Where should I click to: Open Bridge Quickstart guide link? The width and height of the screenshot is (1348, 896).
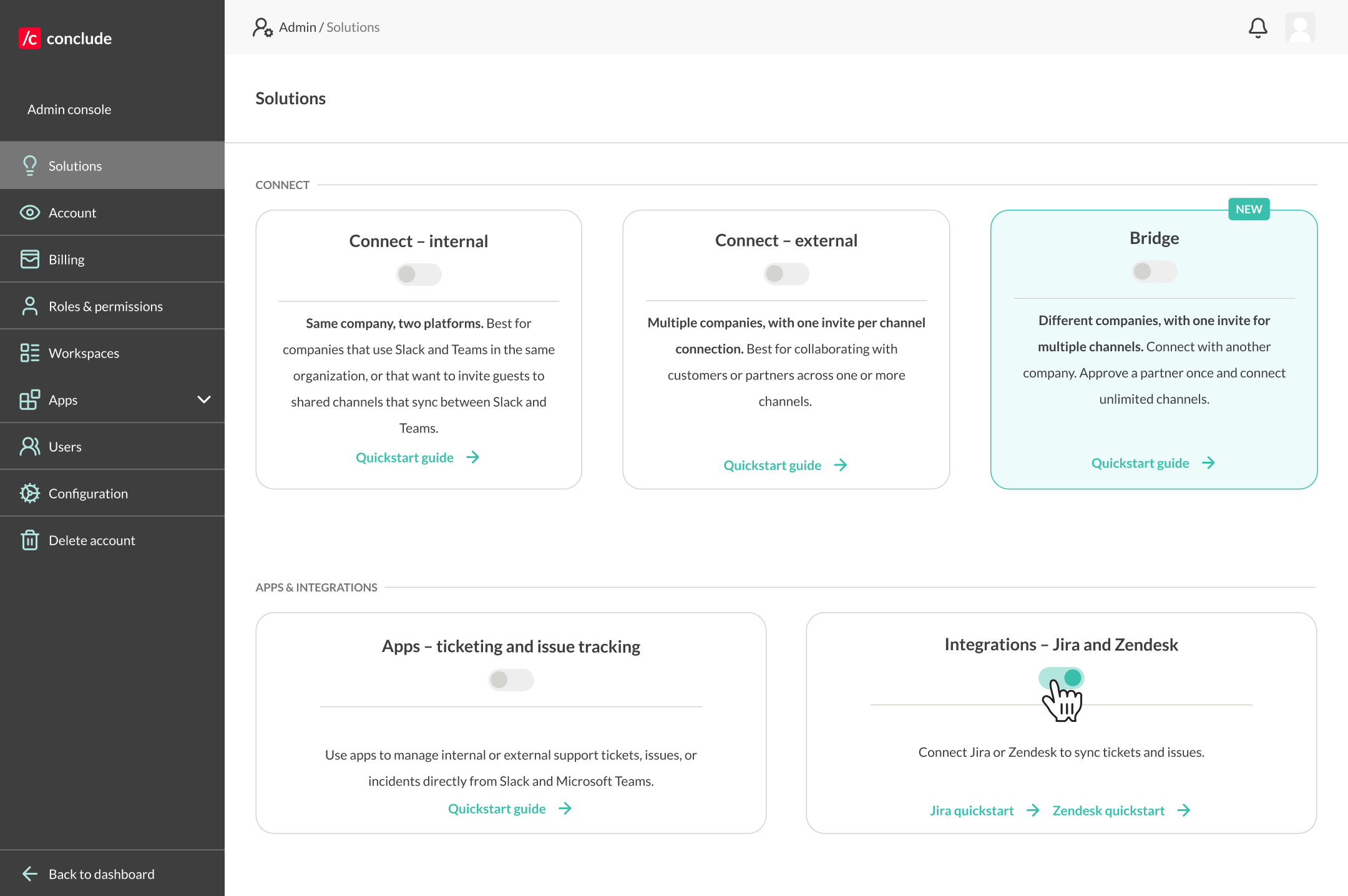click(x=1140, y=462)
